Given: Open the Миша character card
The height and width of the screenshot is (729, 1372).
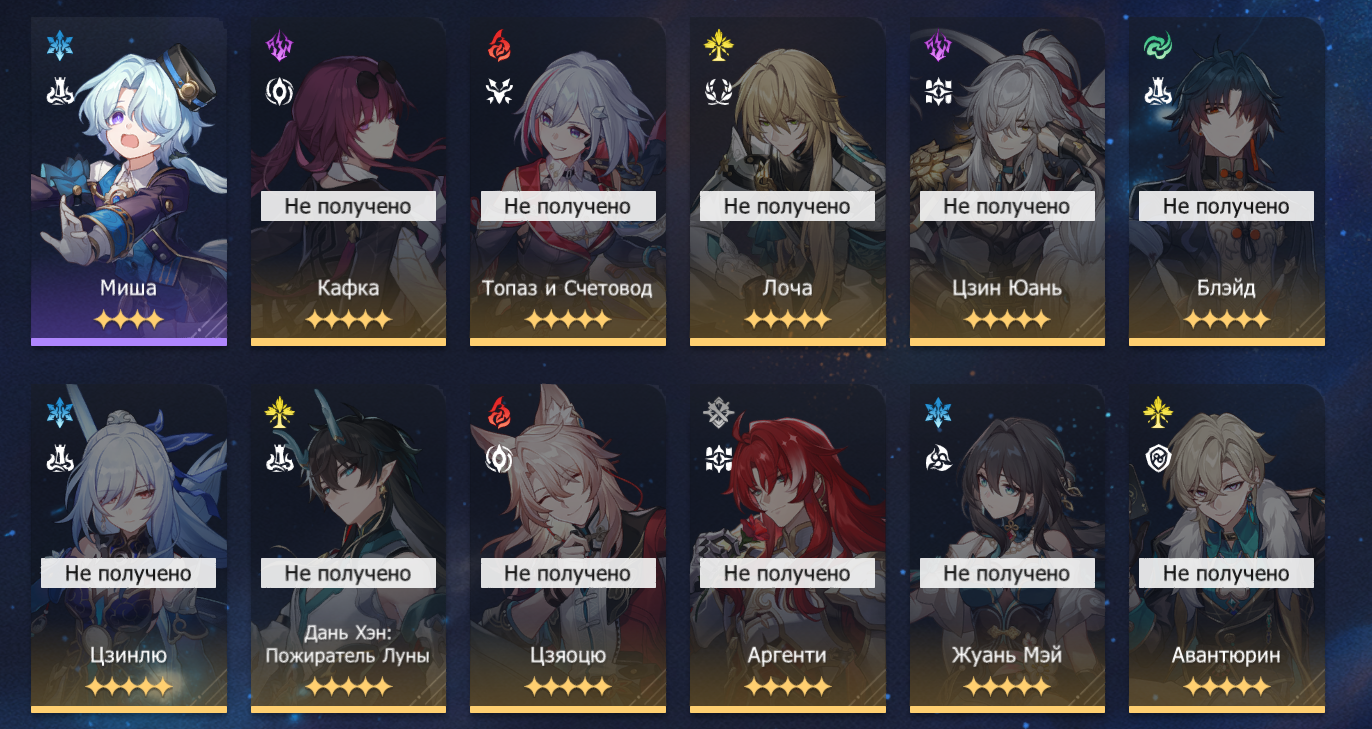Looking at the screenshot, I should point(129,181).
